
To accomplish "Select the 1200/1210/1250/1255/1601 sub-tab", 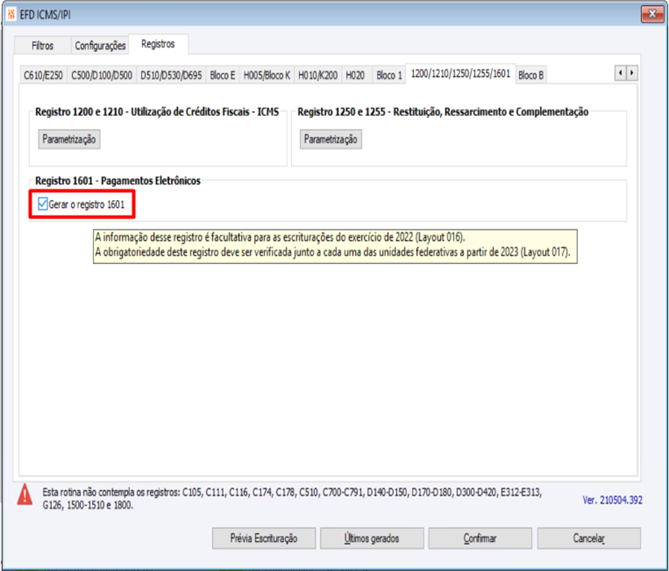I will (460, 74).
